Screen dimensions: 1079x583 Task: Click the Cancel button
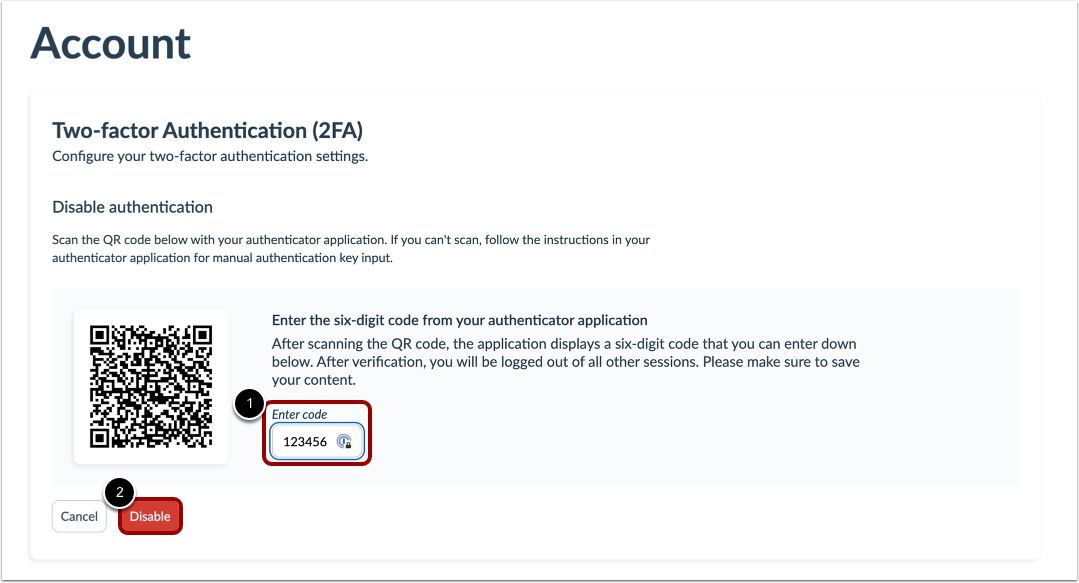coord(79,516)
